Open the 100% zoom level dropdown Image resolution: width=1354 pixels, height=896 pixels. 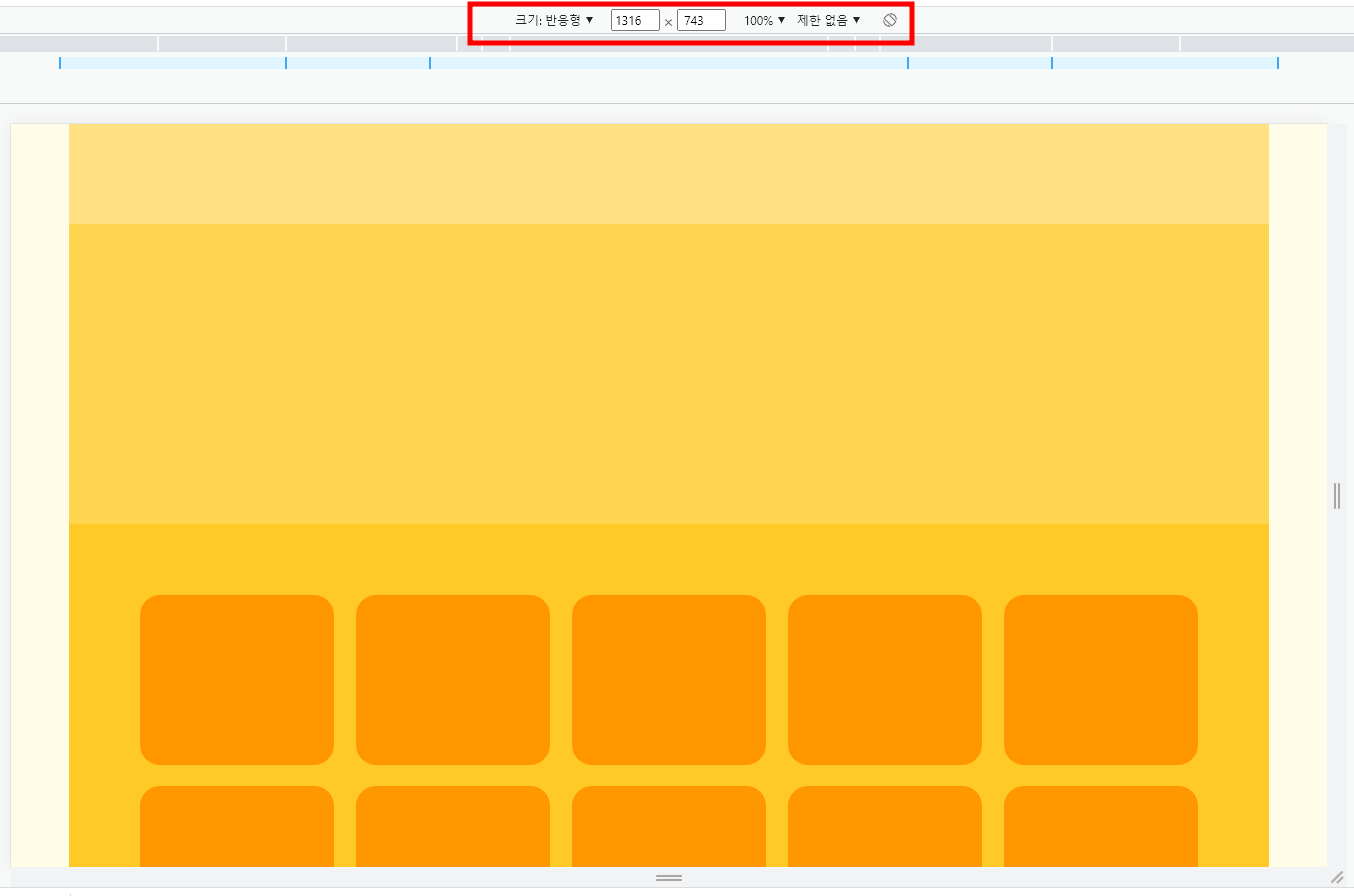(x=765, y=20)
